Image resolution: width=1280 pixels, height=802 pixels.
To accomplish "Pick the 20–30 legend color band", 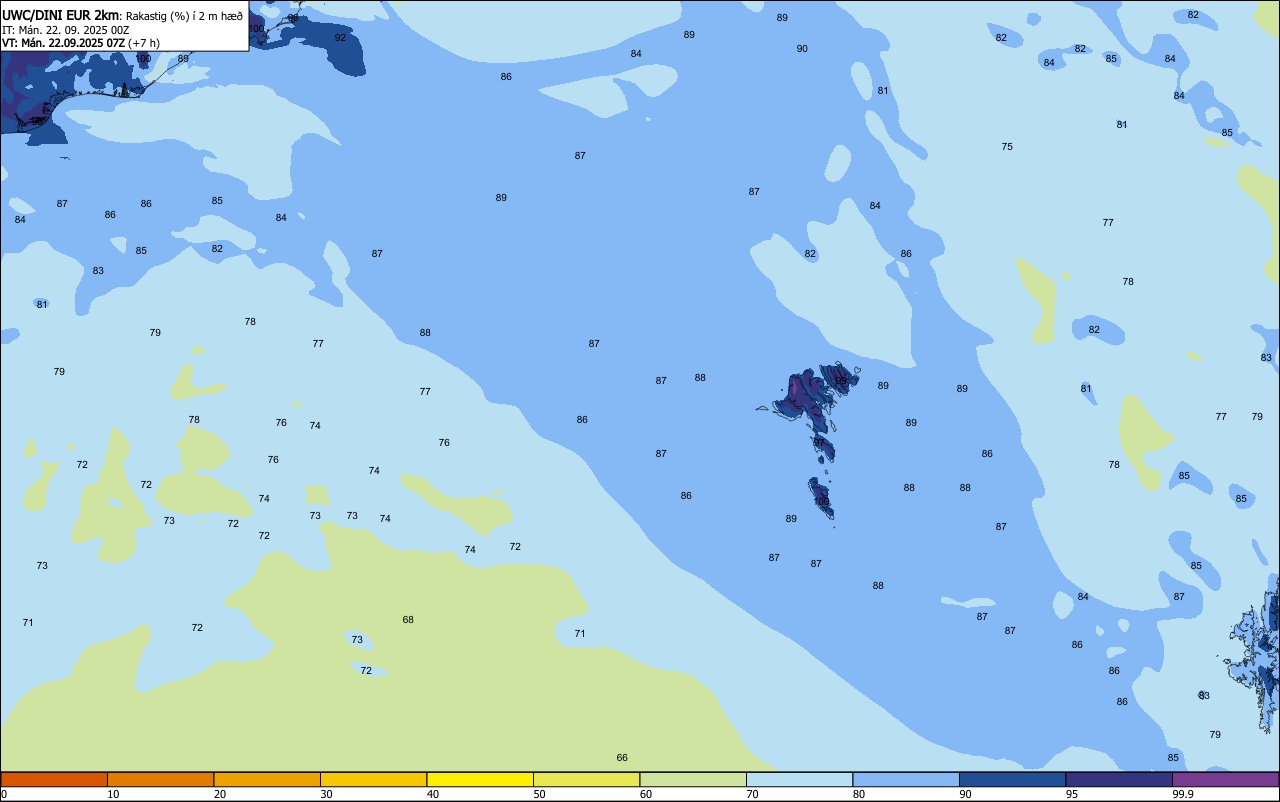I will point(267,779).
